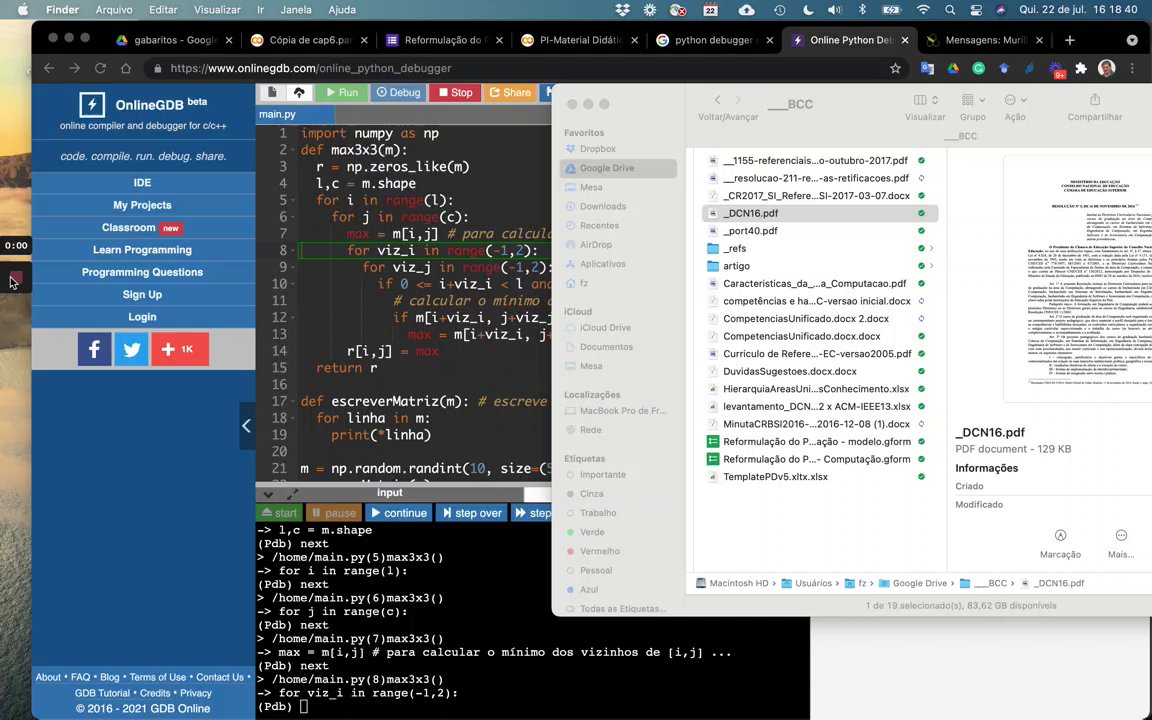Share on Facebook icon

coord(95,349)
